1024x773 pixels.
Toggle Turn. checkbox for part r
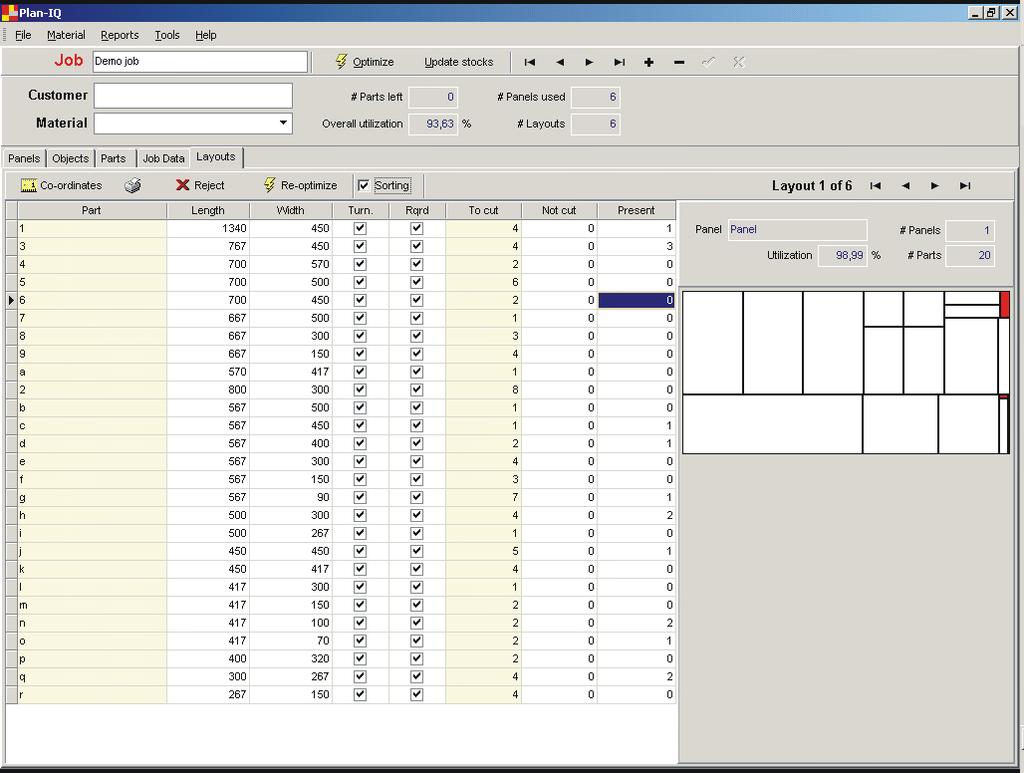click(x=360, y=695)
